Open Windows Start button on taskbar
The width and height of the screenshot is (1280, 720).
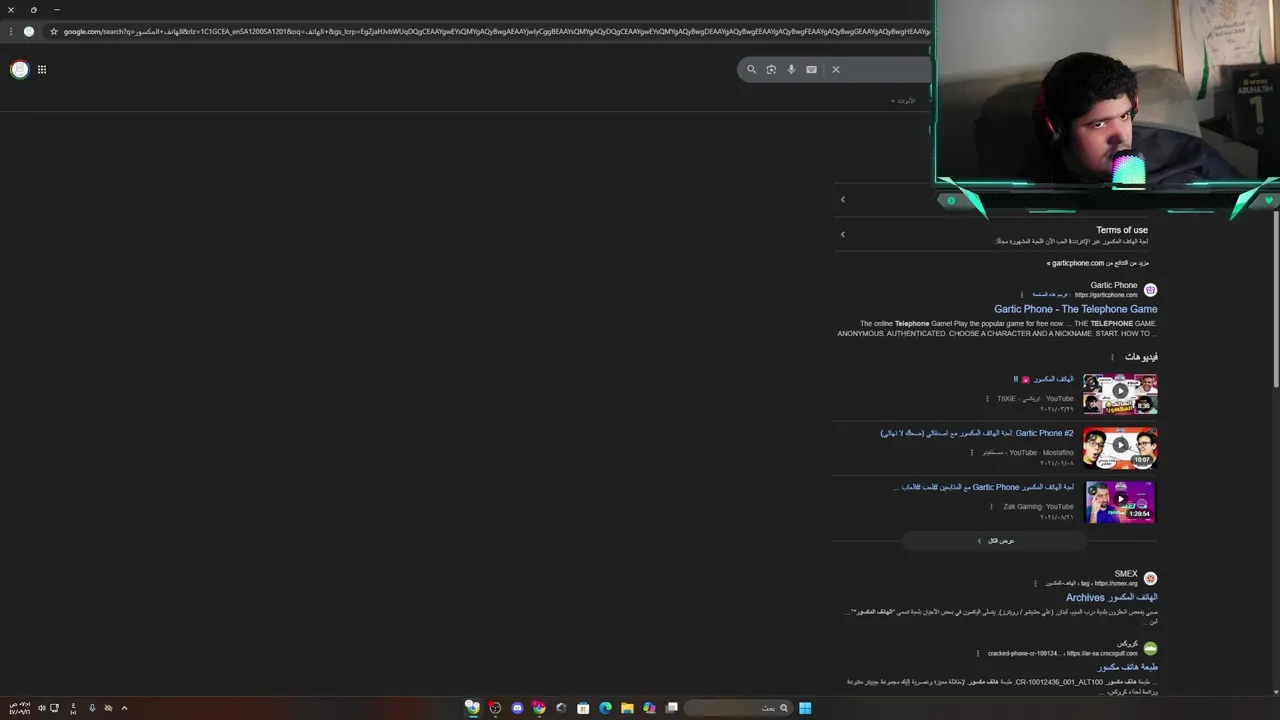(x=805, y=708)
